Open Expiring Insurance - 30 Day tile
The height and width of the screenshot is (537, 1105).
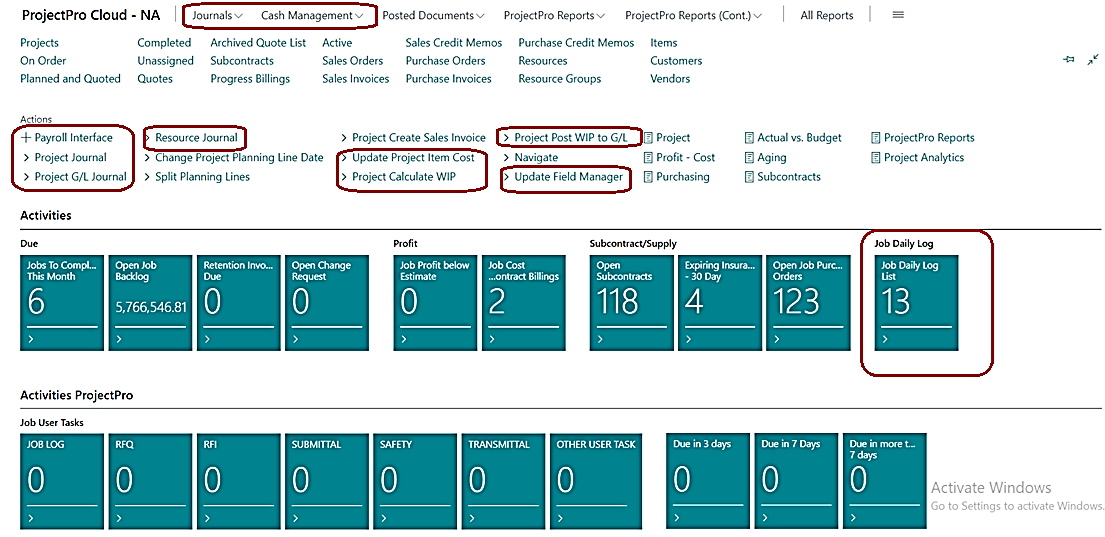click(x=720, y=303)
